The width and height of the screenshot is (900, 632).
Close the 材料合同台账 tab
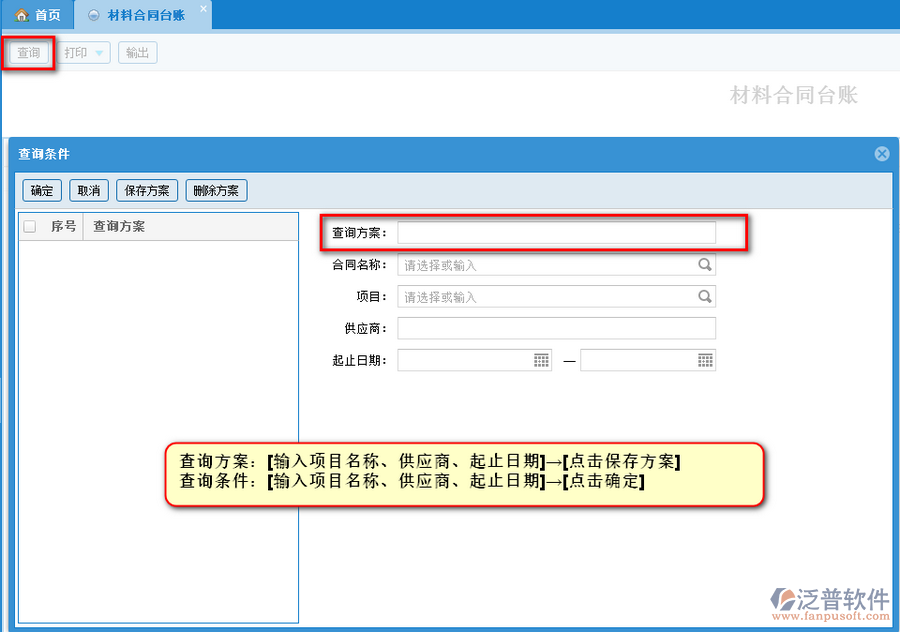coord(203,9)
